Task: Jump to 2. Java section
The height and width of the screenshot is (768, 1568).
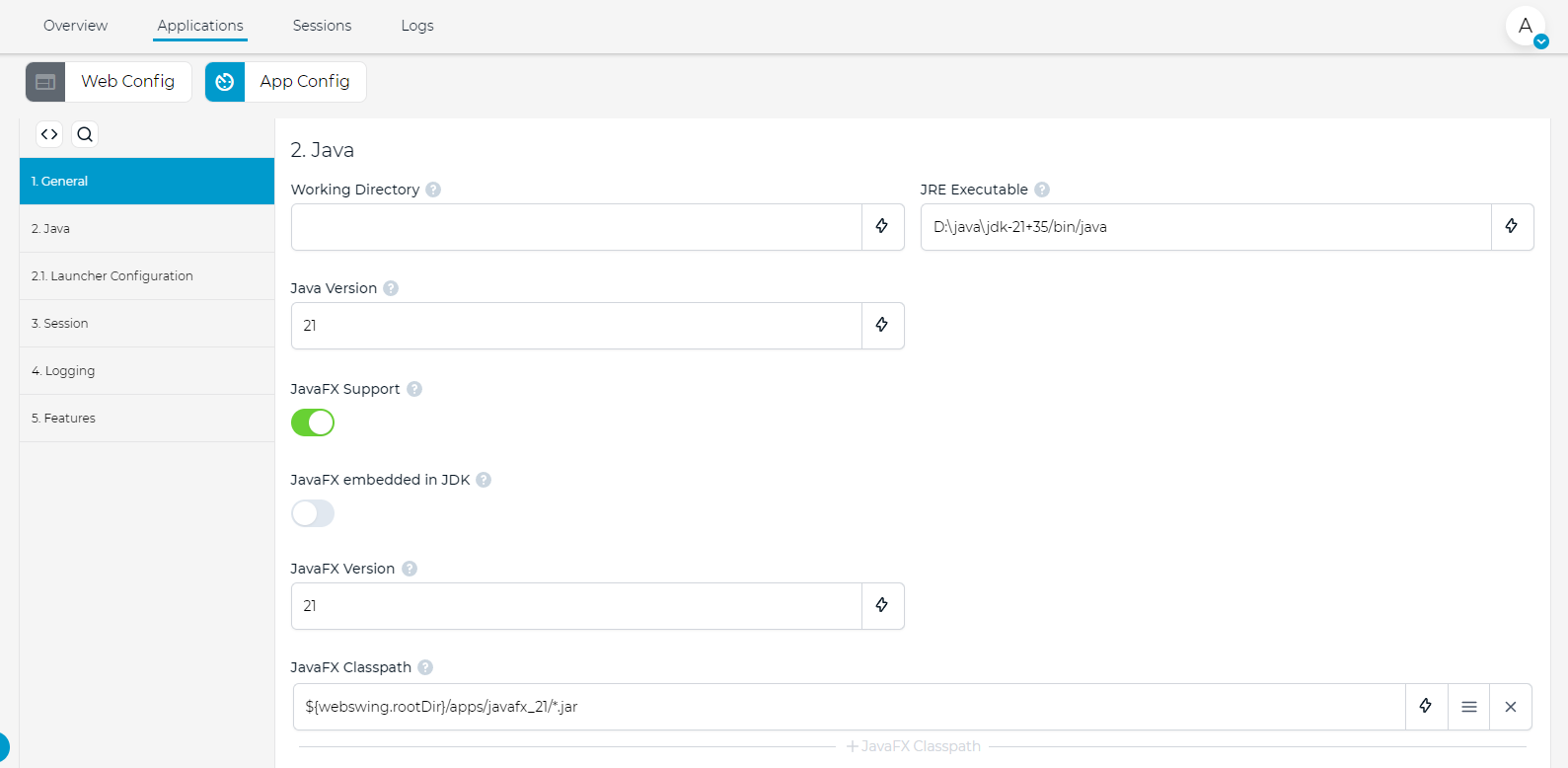Action: (x=147, y=229)
